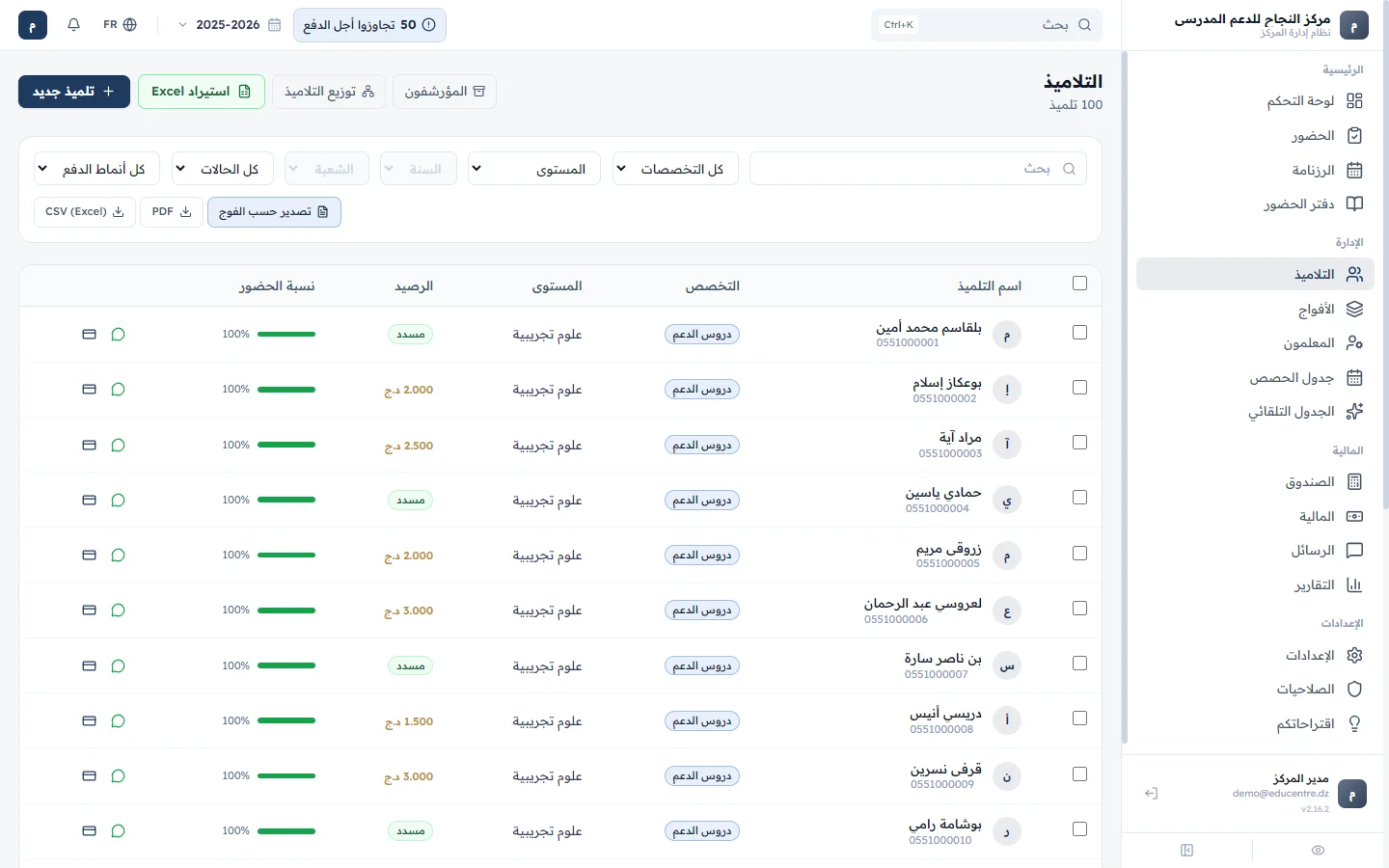
Task: Click the user avatar at top left
Action: click(33, 25)
